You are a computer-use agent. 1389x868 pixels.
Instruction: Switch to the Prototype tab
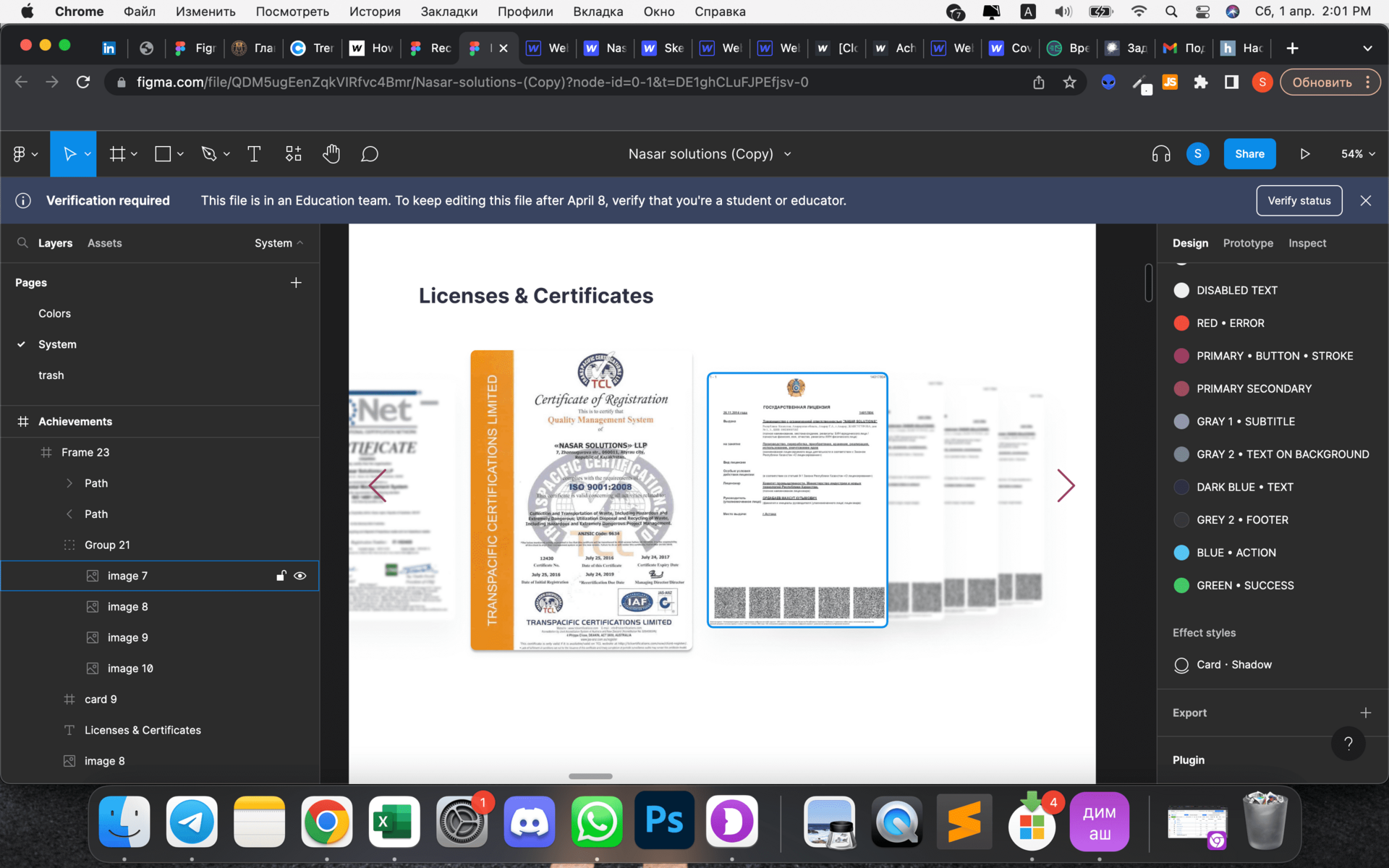[x=1248, y=243]
